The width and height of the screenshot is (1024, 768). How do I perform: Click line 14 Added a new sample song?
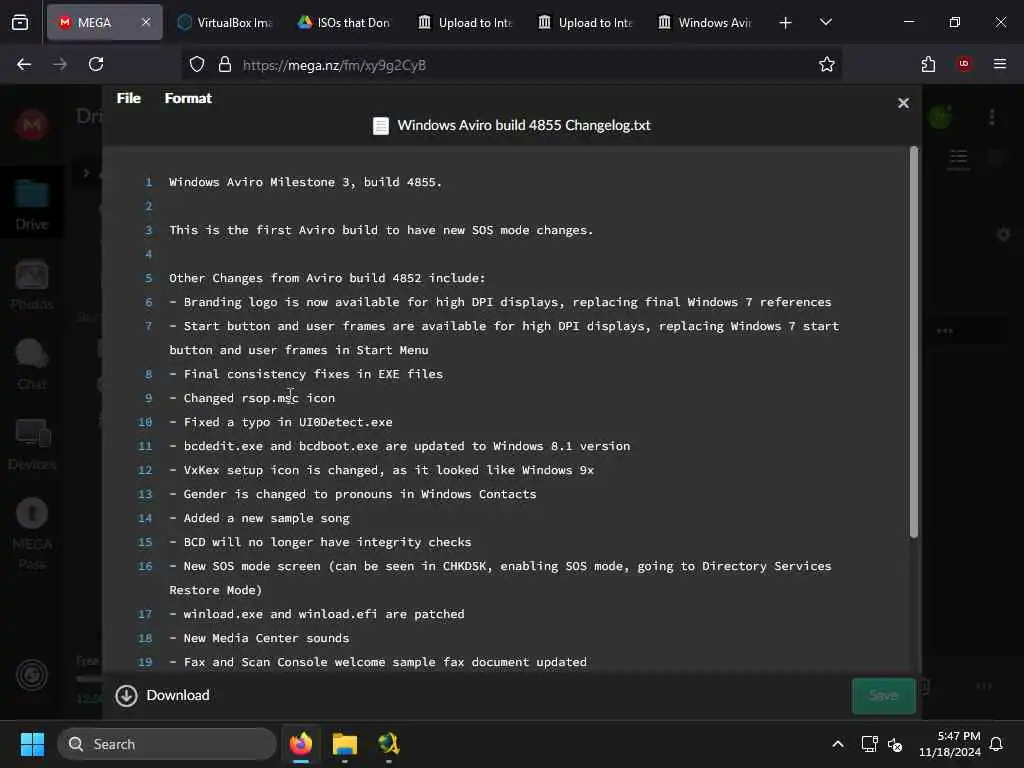[x=259, y=518]
